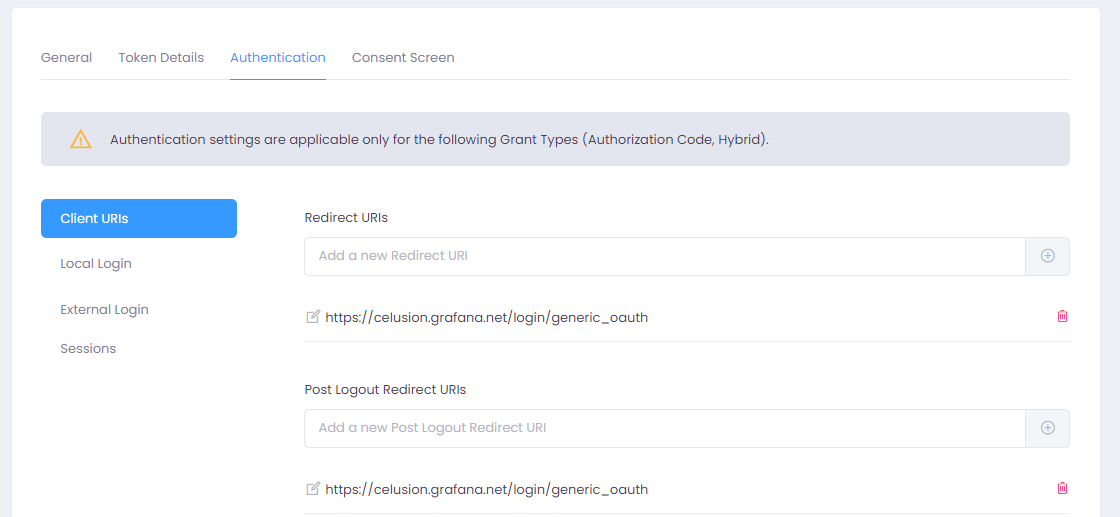The image size is (1120, 517).
Task: Click the Add a new Post Logout Redirect URI field
Action: [665, 428]
